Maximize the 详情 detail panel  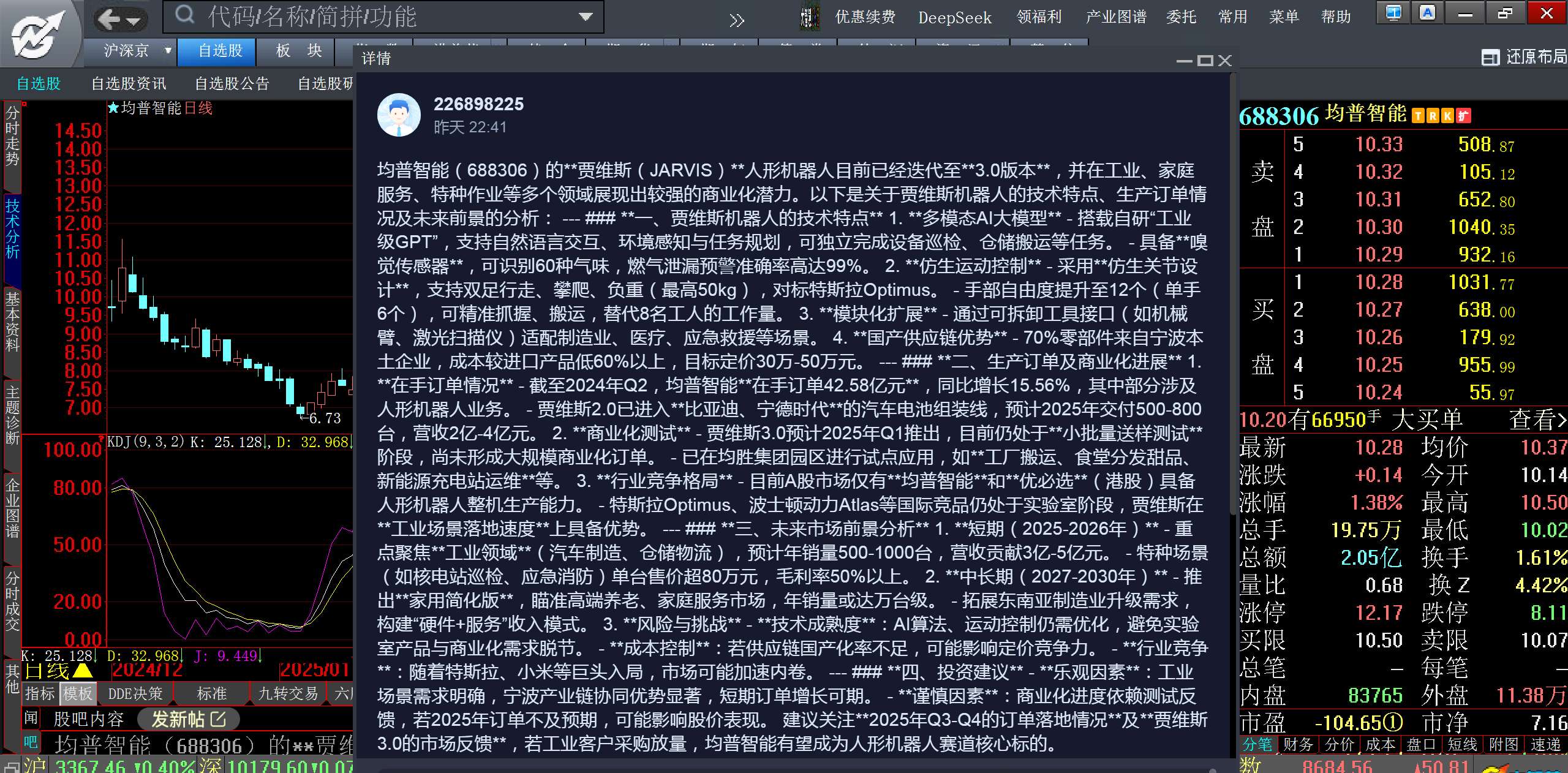point(1205,61)
